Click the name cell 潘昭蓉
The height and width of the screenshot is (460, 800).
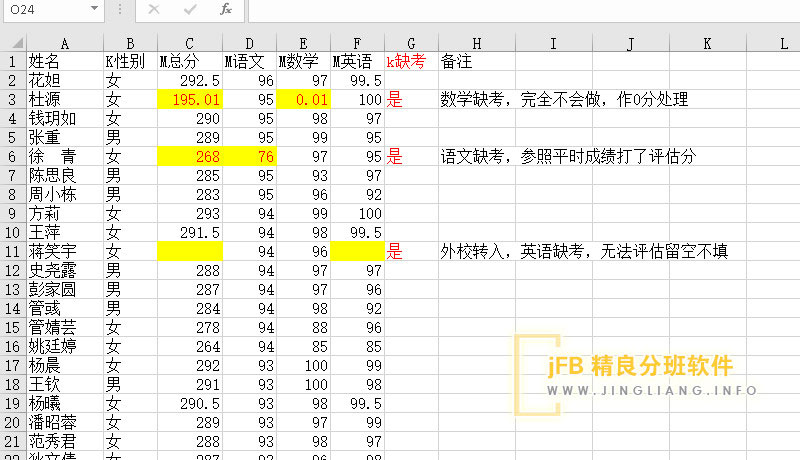[65, 423]
